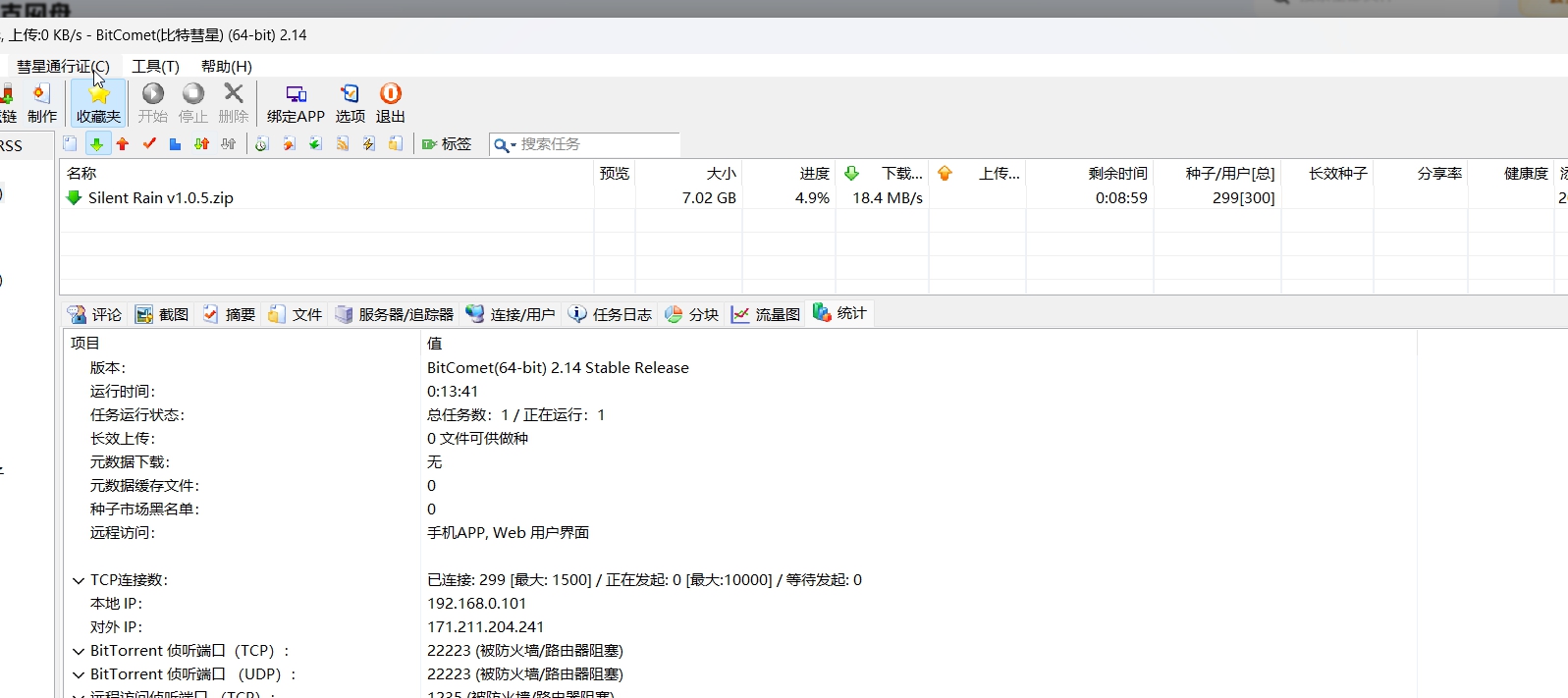Select the gray arrows inactive filter
Image resolution: width=1568 pixels, height=698 pixels.
pyautogui.click(x=228, y=144)
